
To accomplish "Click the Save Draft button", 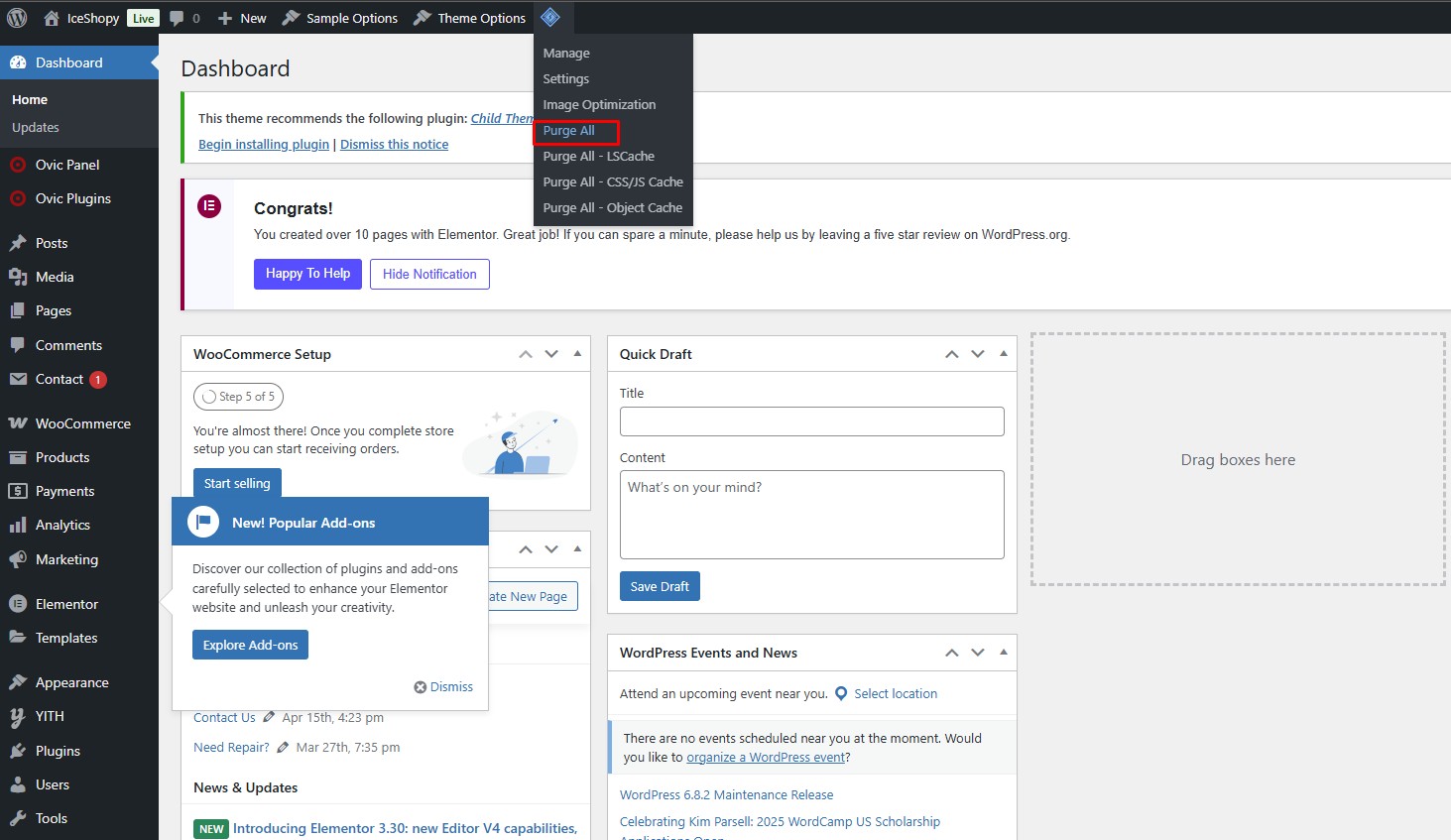I will point(660,586).
